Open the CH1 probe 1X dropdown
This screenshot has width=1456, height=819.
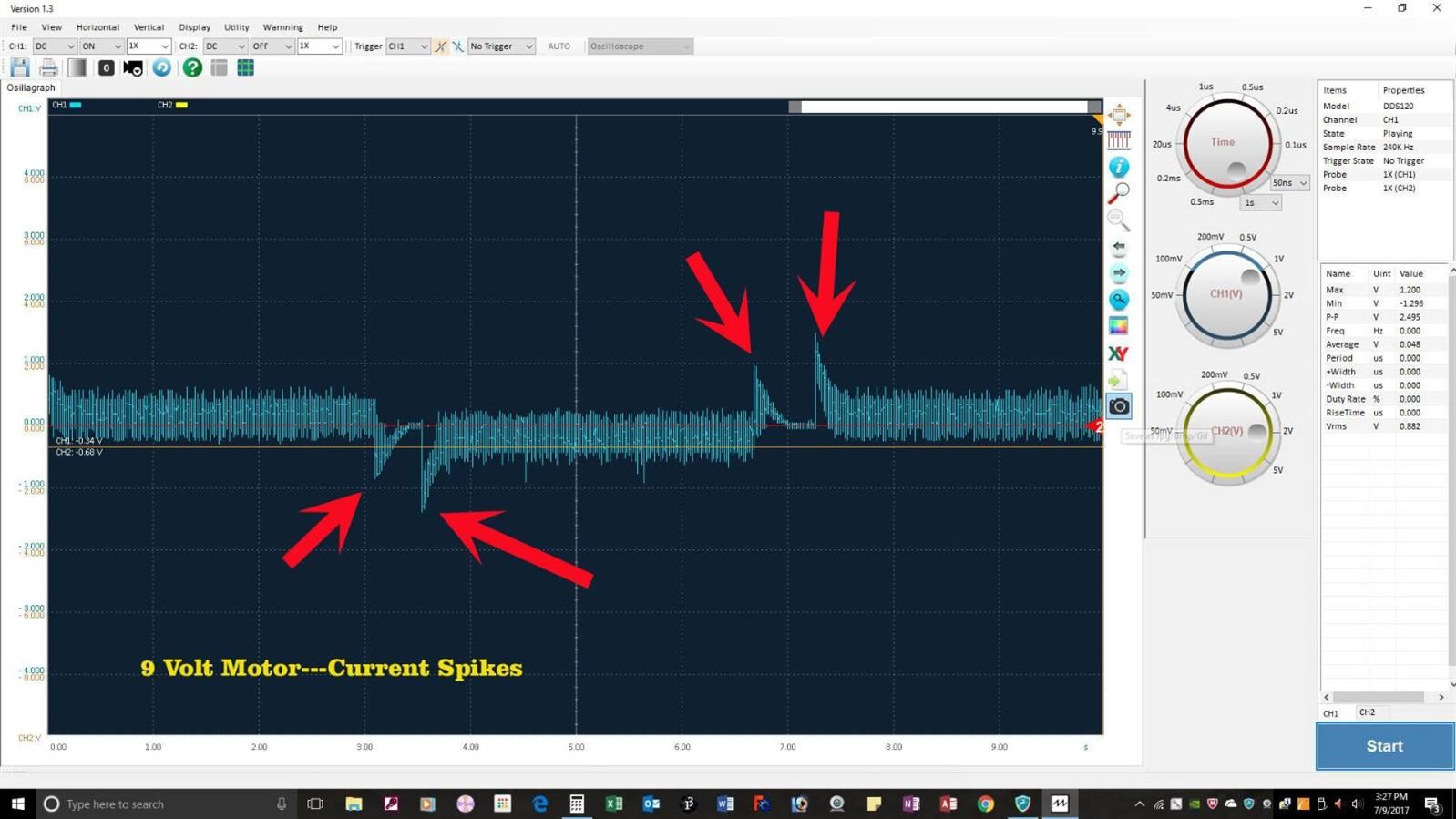pos(149,46)
